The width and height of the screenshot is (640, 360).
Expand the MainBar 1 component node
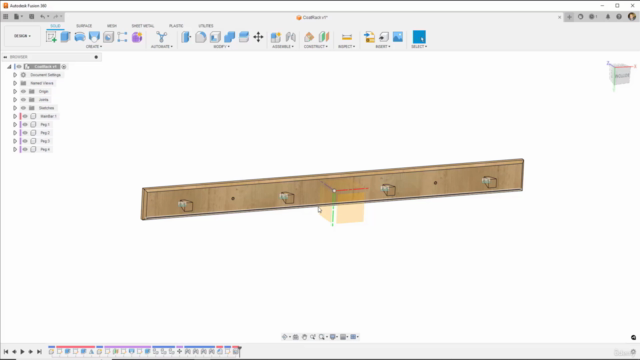pos(15,116)
